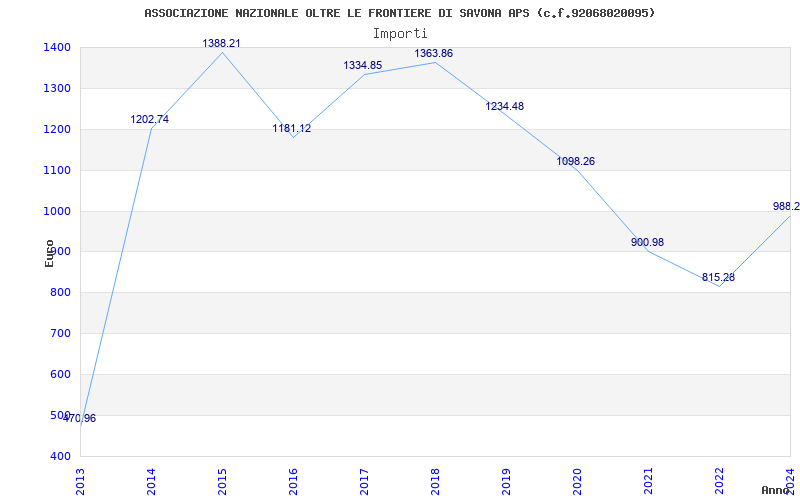Viewport: 800px width, 500px height.
Task: Click data label 1098.26
Action: pos(575,162)
